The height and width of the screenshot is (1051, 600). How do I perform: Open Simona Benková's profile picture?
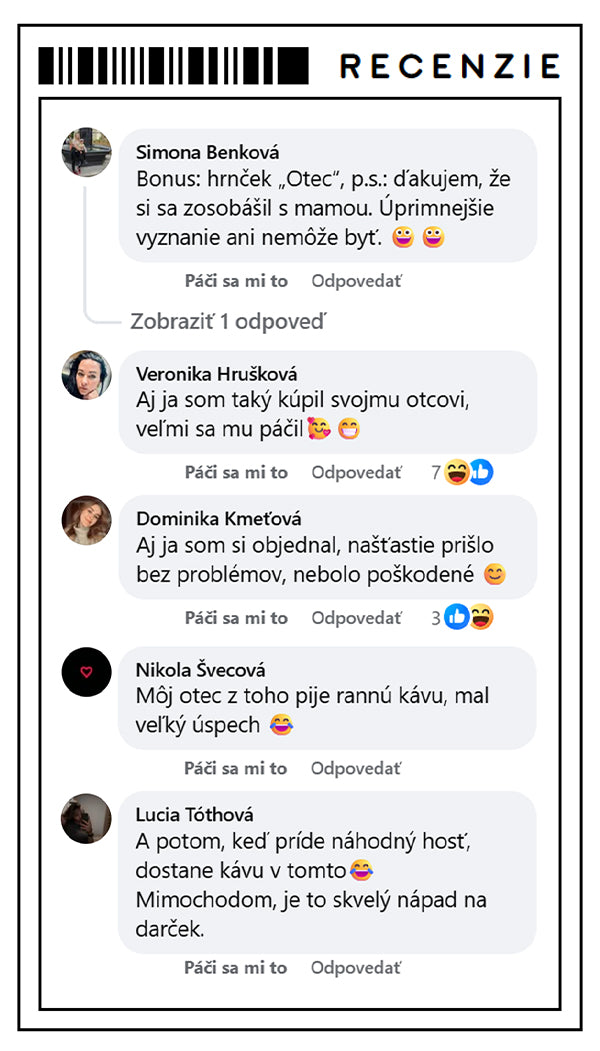point(86,152)
